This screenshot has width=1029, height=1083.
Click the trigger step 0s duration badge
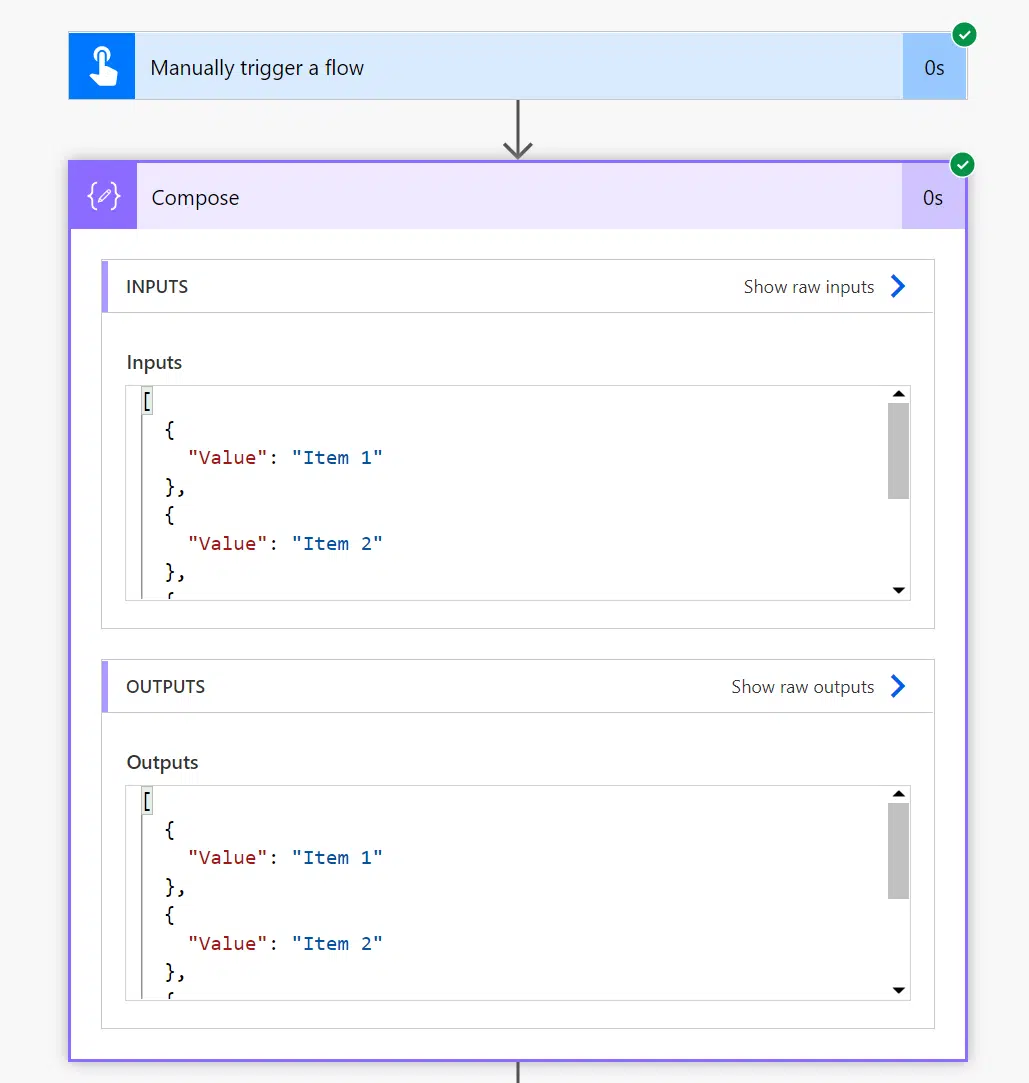click(934, 67)
